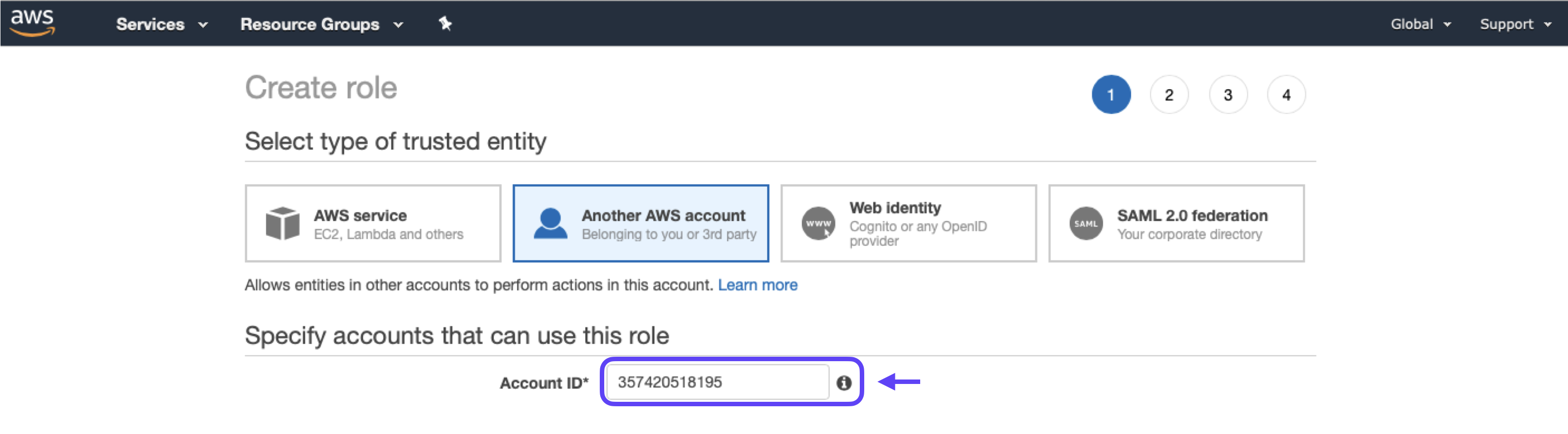Click the person icon for AWS account

click(x=550, y=223)
